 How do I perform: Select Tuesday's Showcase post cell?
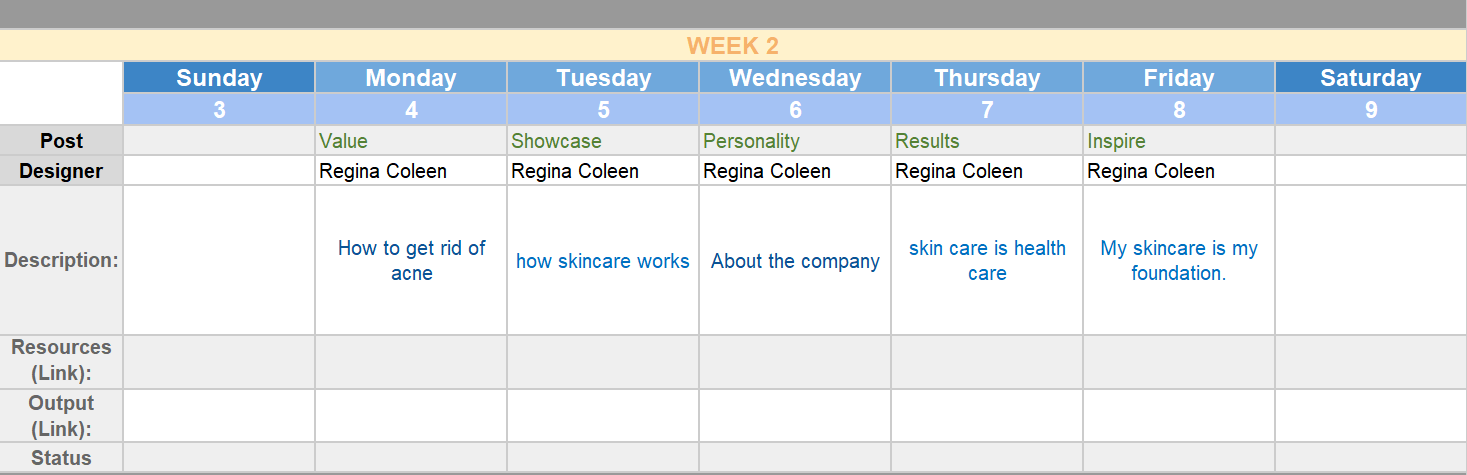tap(603, 141)
